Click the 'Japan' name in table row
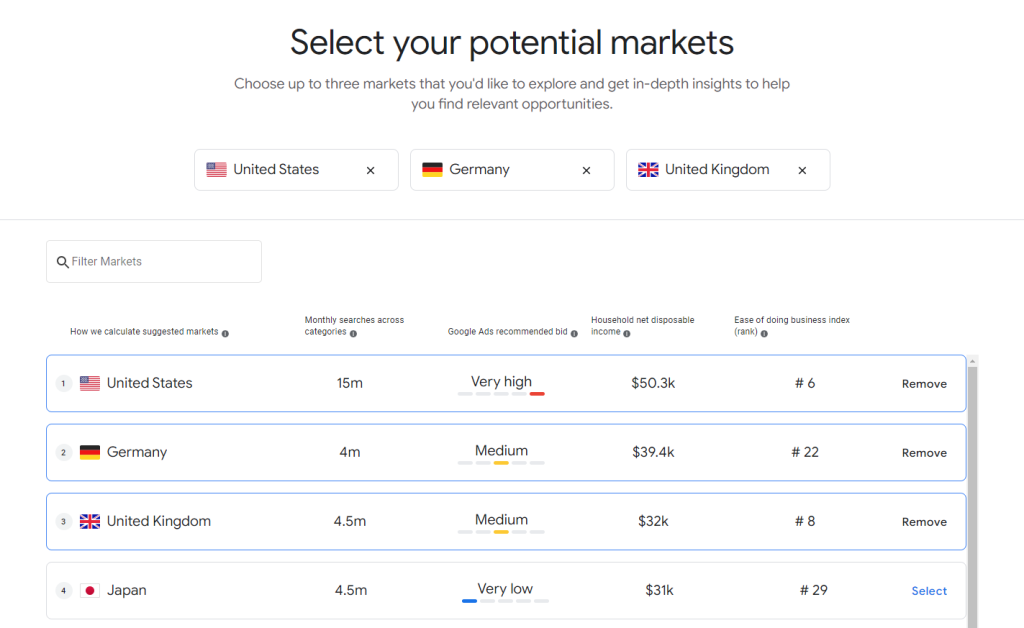This screenshot has width=1024, height=628. [x=127, y=591]
